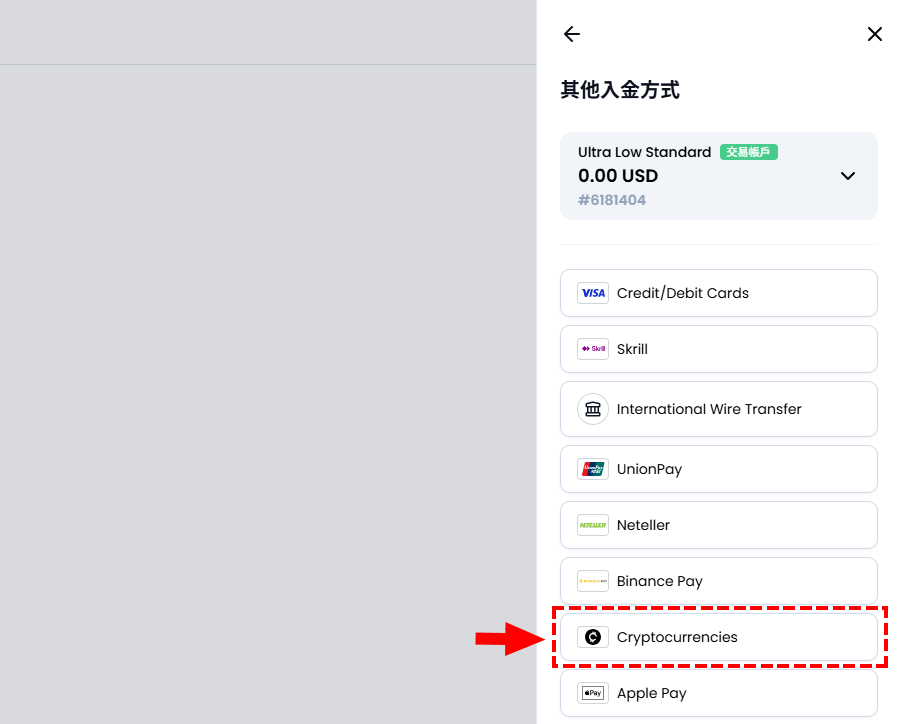Close the deposit methods panel
Viewport: 900px width, 724px height.
874,34
